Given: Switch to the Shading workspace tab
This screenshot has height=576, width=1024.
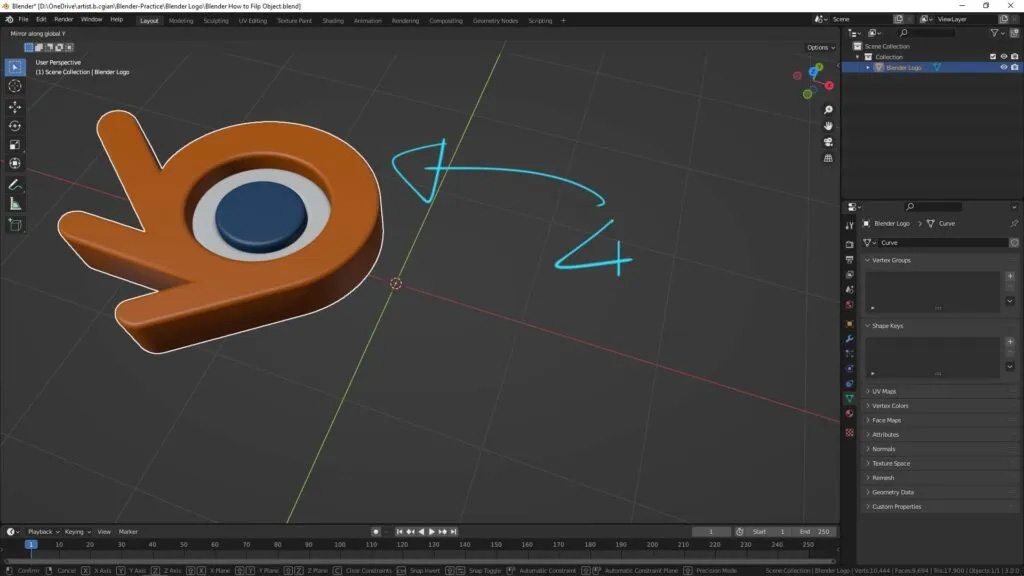Looking at the screenshot, I should pos(334,20).
